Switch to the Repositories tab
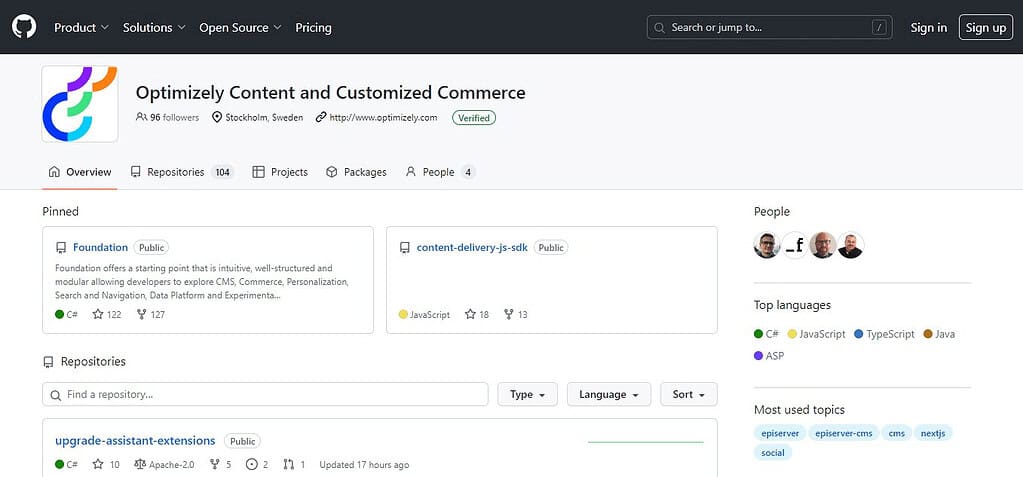This screenshot has width=1023, height=477. click(181, 172)
